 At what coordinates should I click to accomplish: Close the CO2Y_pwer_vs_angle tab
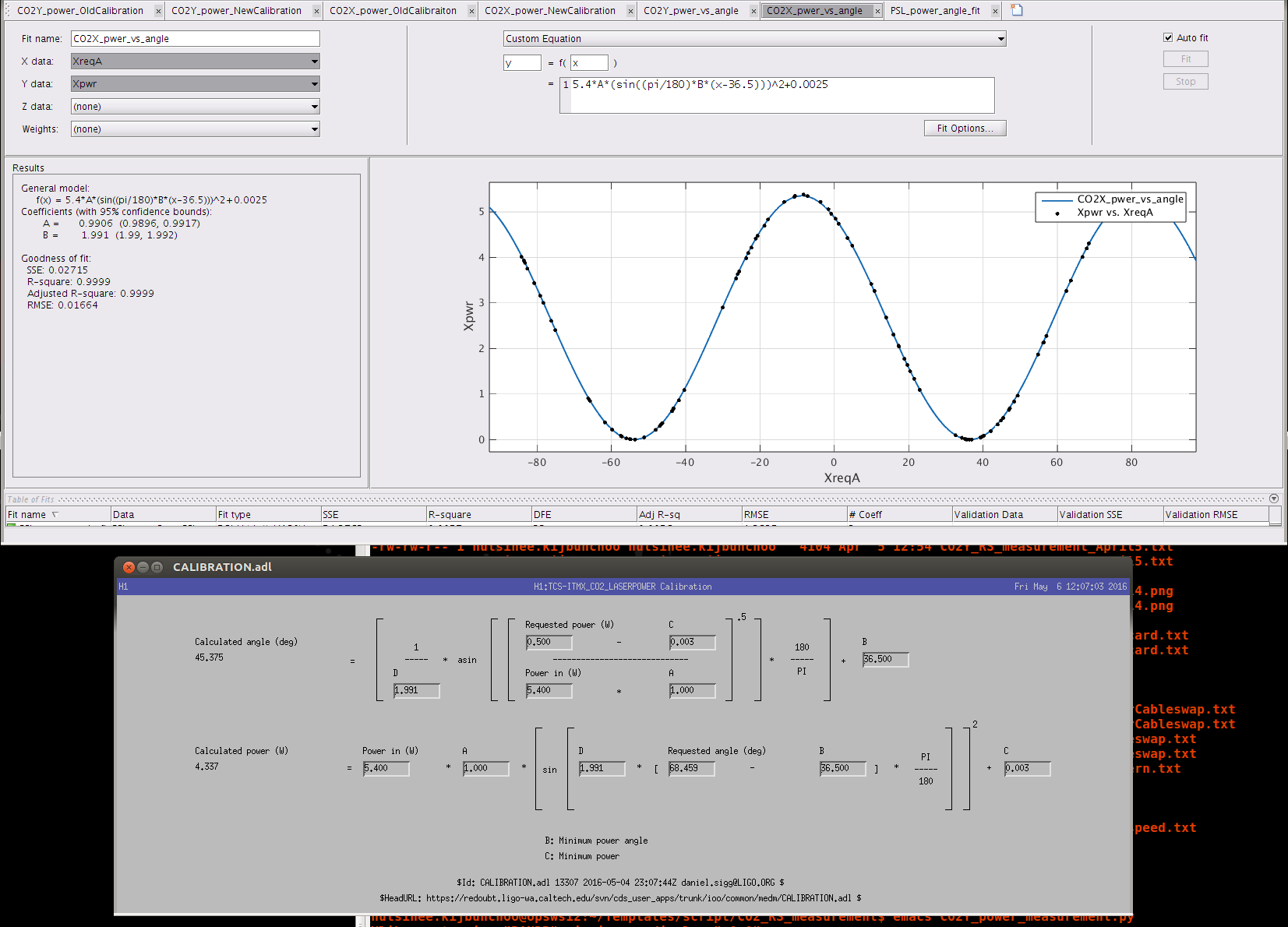(x=753, y=11)
